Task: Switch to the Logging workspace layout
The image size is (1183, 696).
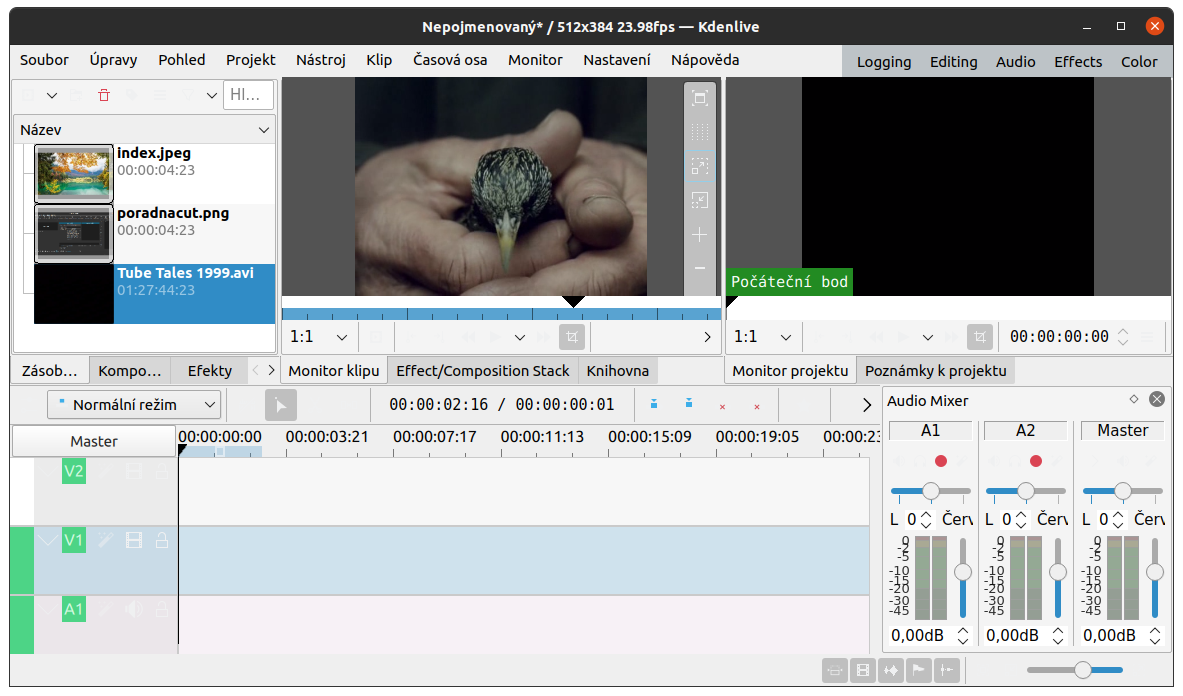Action: coord(883,62)
